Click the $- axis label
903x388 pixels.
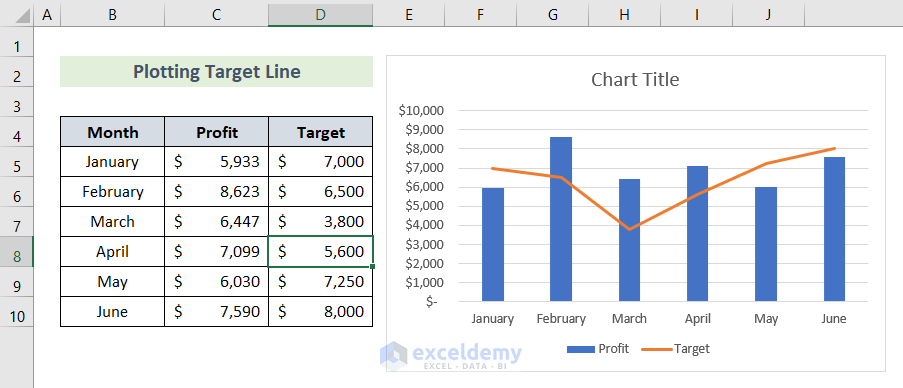[x=432, y=301]
